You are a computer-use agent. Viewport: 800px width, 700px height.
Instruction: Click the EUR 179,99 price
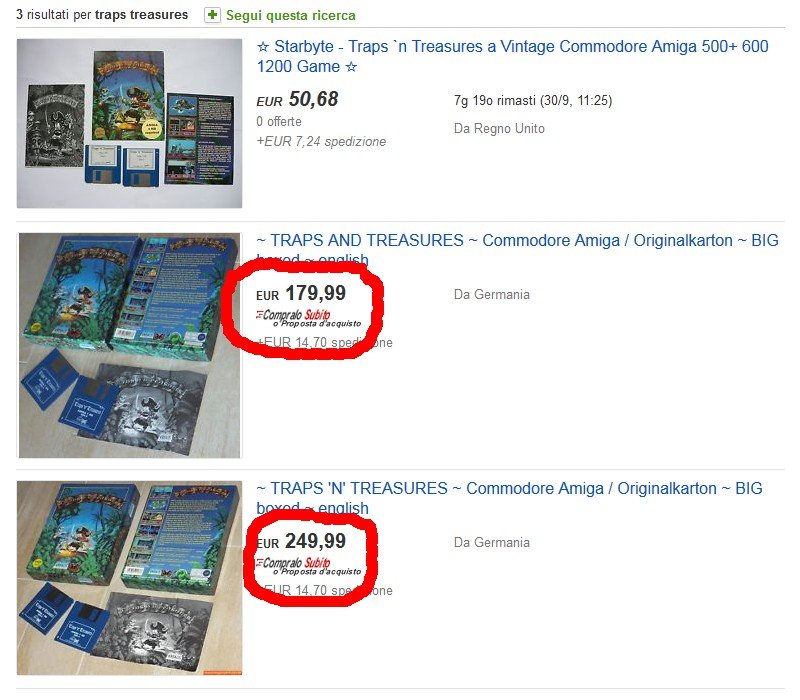click(x=301, y=293)
